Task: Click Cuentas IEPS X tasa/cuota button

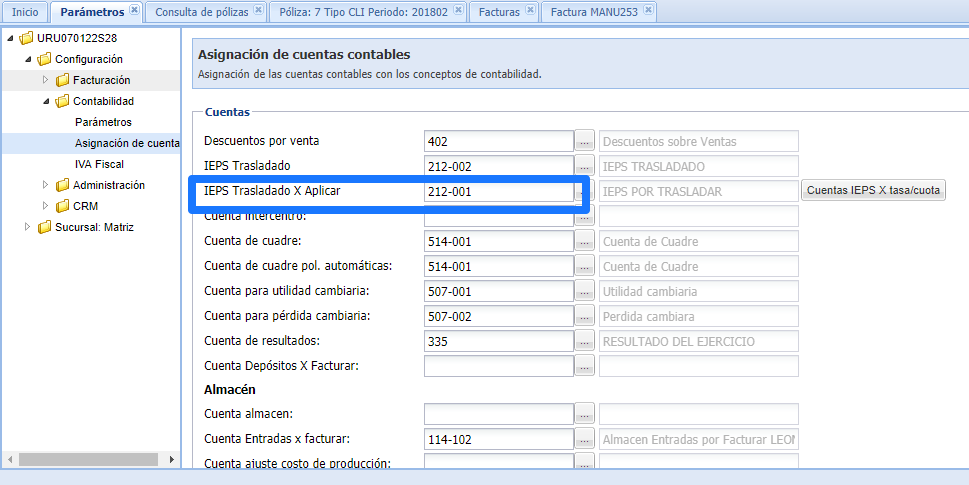Action: coord(873,190)
